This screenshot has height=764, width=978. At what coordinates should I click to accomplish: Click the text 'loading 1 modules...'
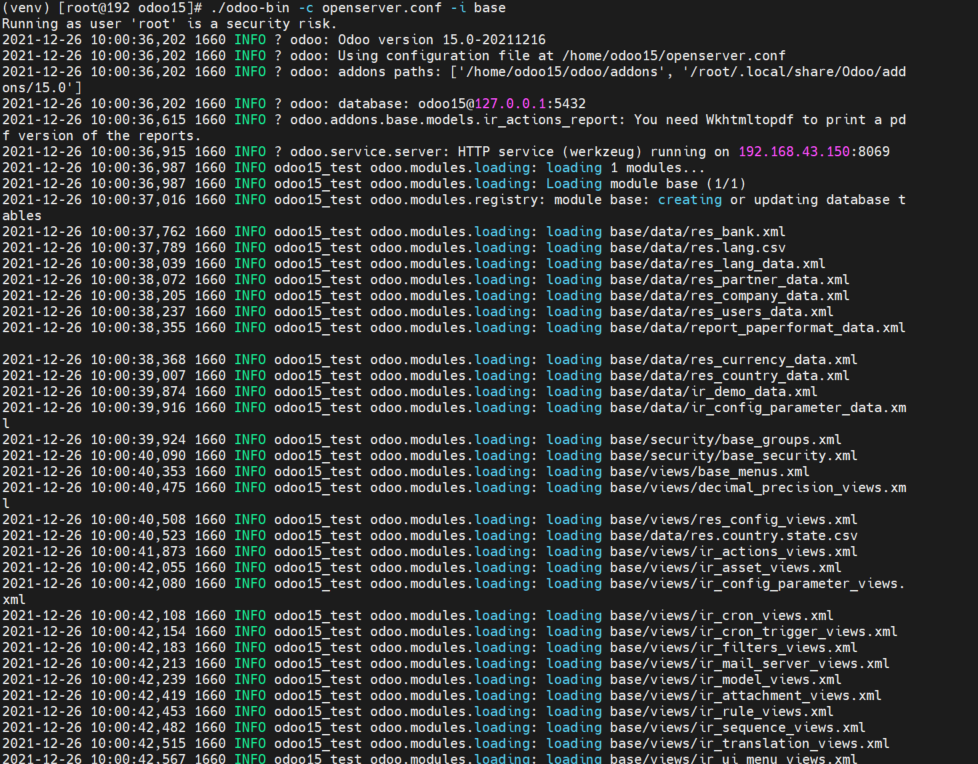[x=626, y=168]
